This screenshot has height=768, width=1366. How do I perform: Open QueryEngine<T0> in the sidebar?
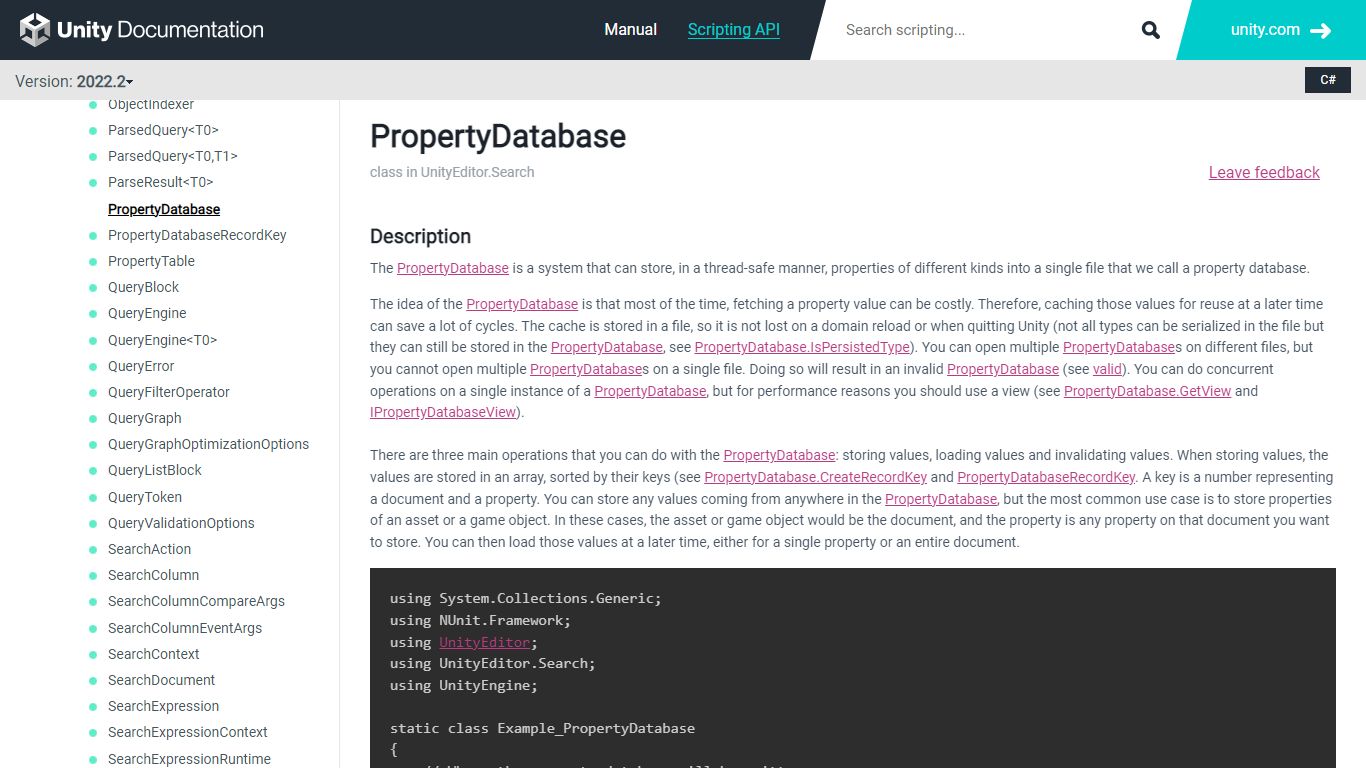click(x=162, y=340)
